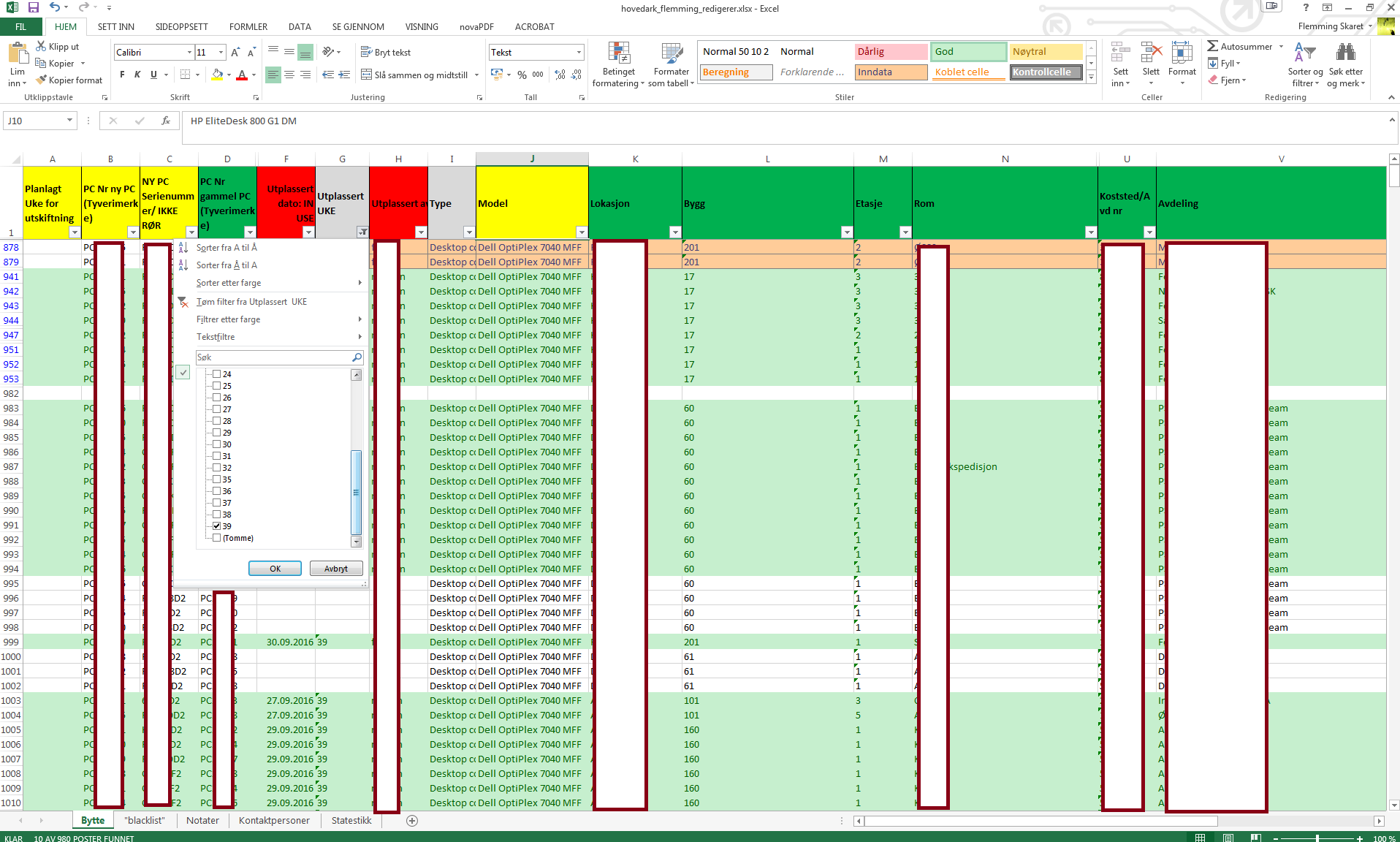Open the font name dropdown showing Calibri

pos(189,52)
